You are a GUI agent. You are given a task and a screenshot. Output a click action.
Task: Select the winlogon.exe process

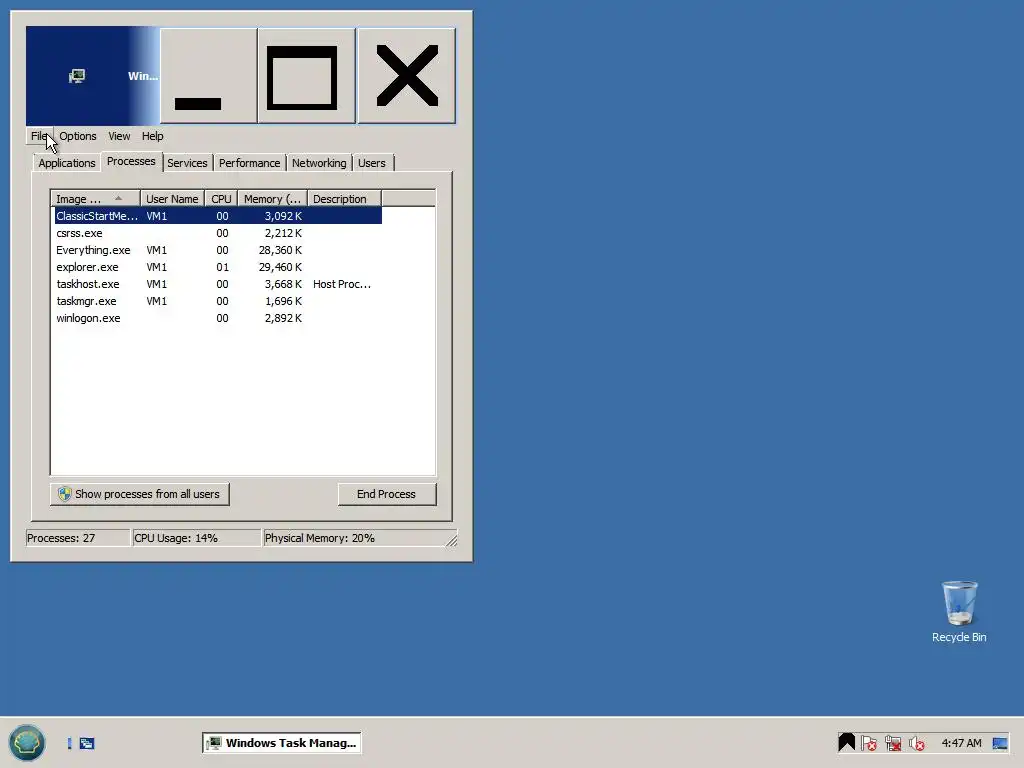pyautogui.click(x=218, y=318)
